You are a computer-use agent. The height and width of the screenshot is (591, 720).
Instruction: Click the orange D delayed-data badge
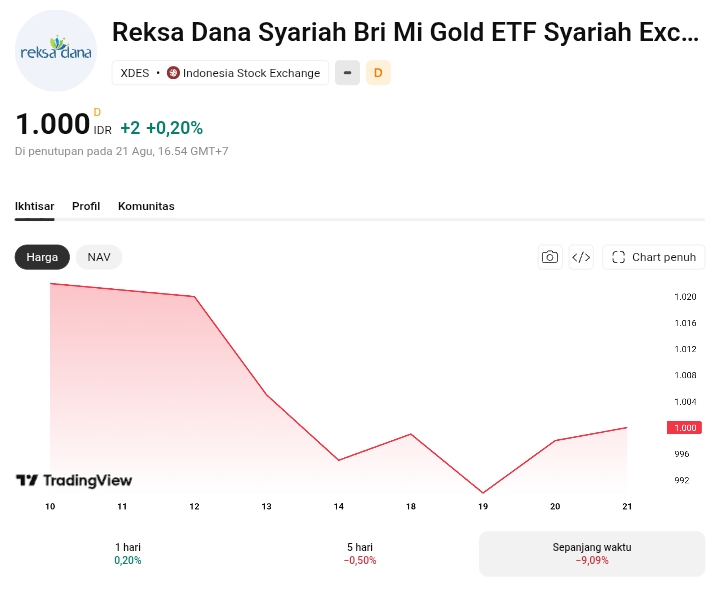pos(378,73)
